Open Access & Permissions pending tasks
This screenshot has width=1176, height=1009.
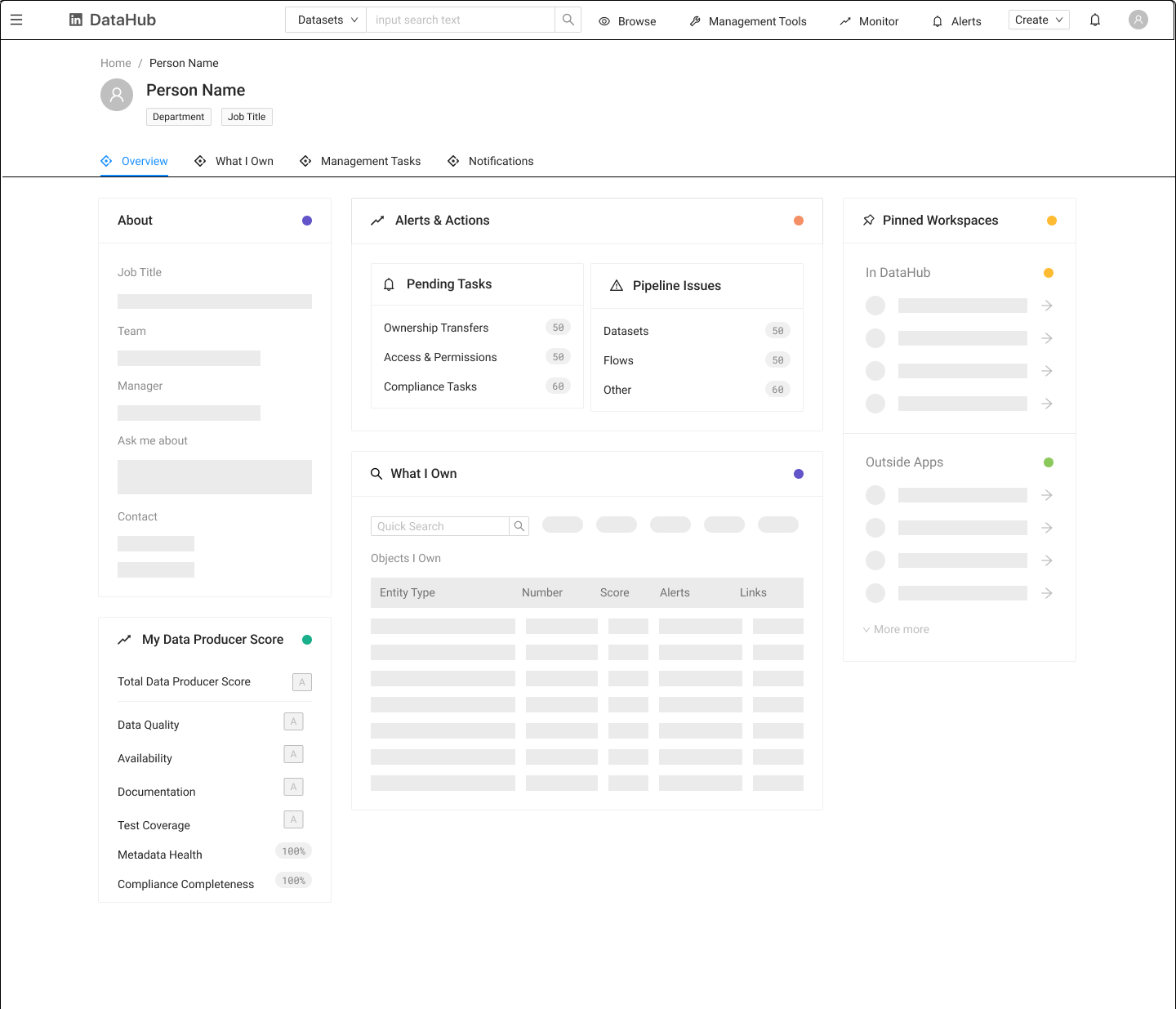[477, 357]
